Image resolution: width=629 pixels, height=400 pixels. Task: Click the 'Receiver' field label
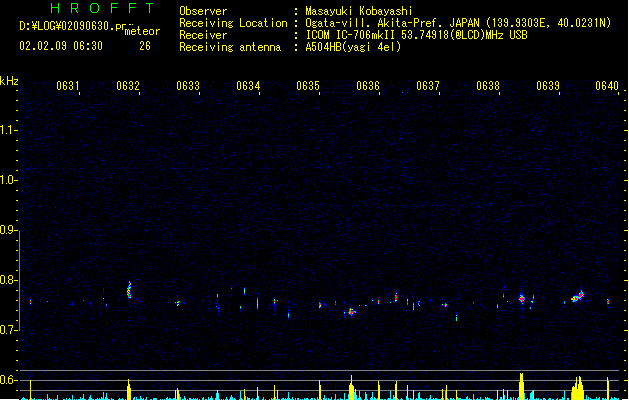pos(203,35)
